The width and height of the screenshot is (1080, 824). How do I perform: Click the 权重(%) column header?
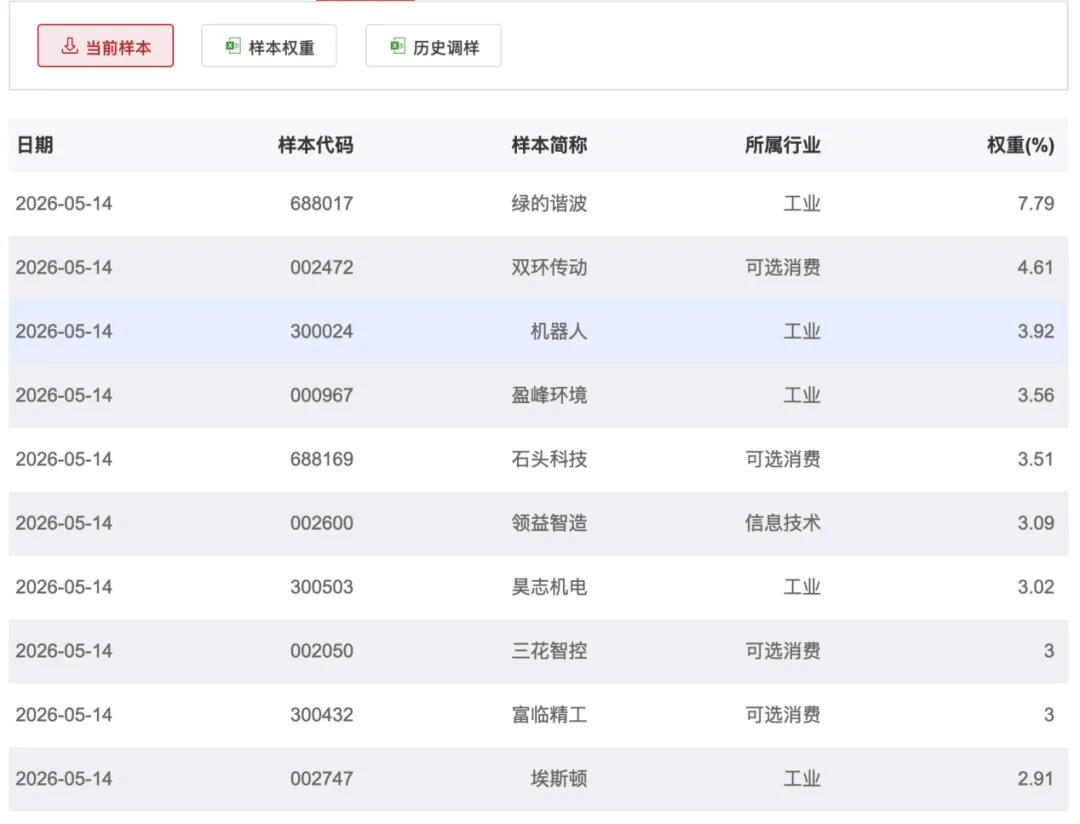[x=1020, y=145]
